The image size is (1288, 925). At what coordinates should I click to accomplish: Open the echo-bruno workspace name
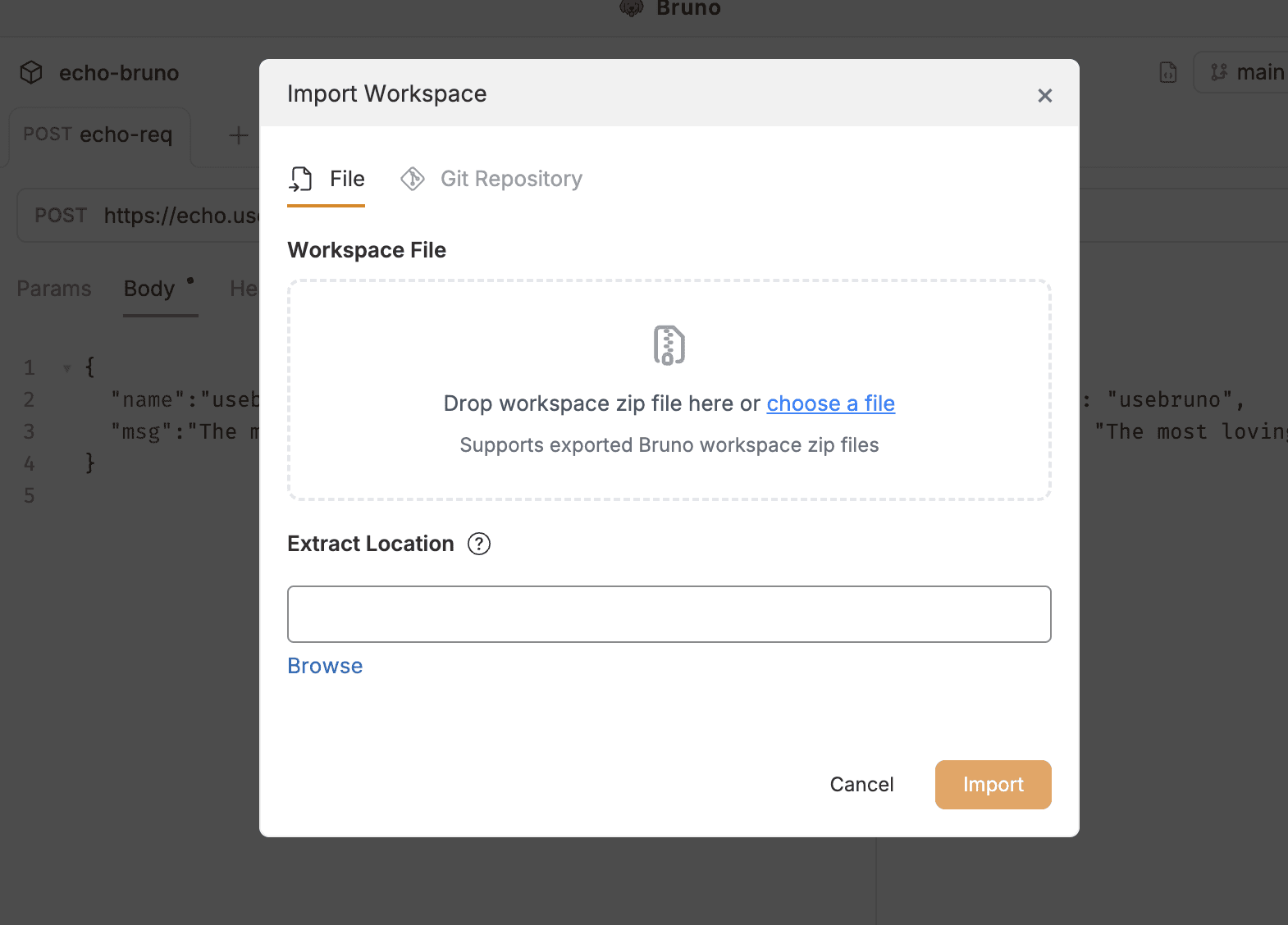tap(119, 73)
